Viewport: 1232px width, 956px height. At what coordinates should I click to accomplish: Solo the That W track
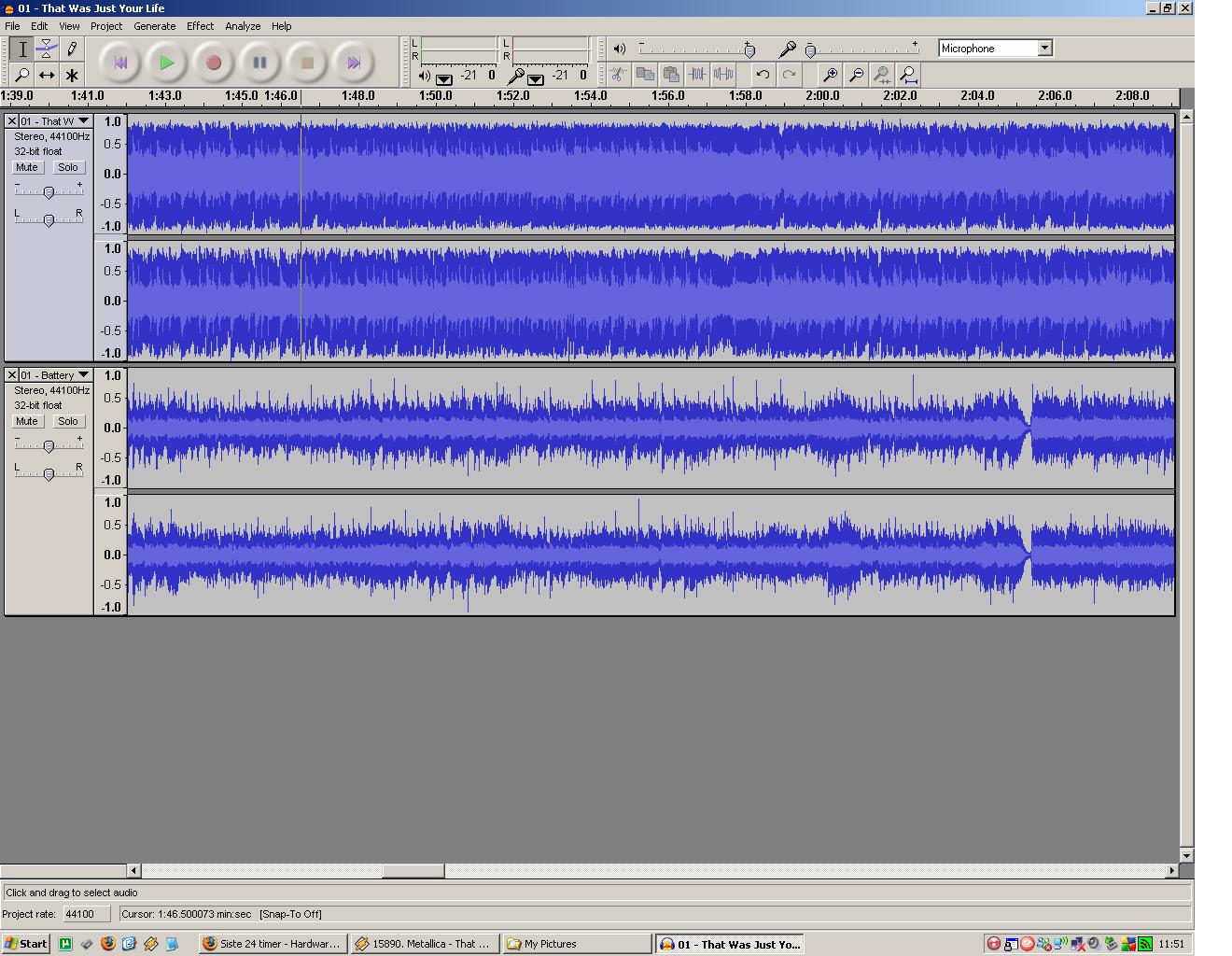[67, 167]
